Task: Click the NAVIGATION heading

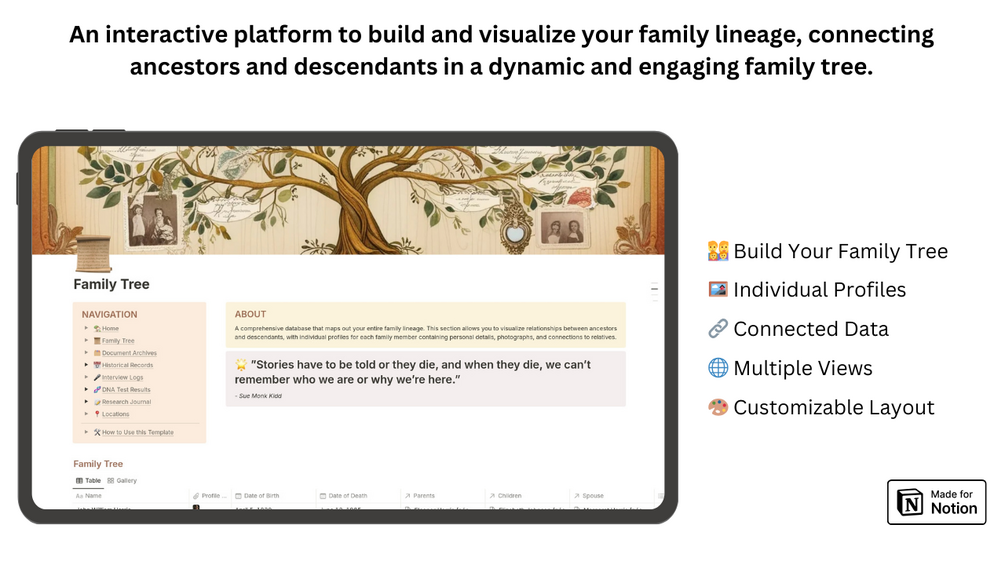Action: click(x=110, y=315)
